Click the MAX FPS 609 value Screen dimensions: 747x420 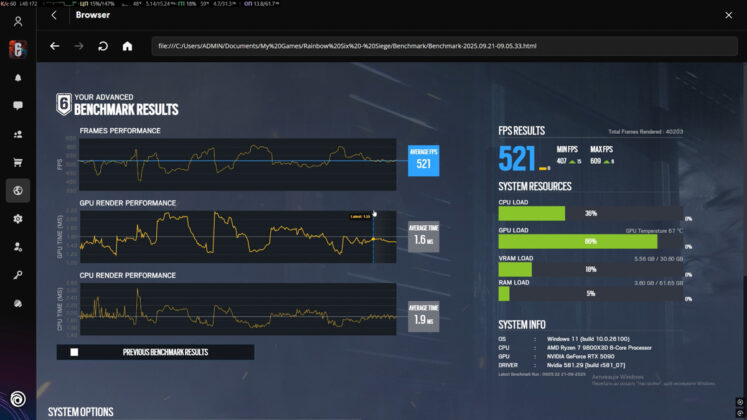click(x=596, y=161)
